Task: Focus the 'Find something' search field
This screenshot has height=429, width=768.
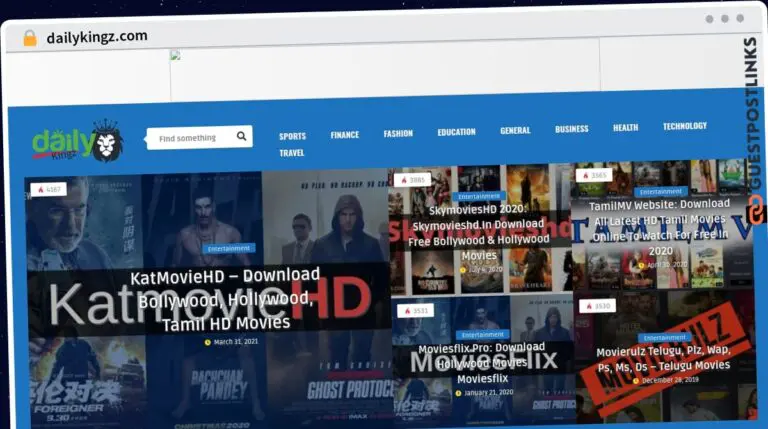Action: pos(192,138)
